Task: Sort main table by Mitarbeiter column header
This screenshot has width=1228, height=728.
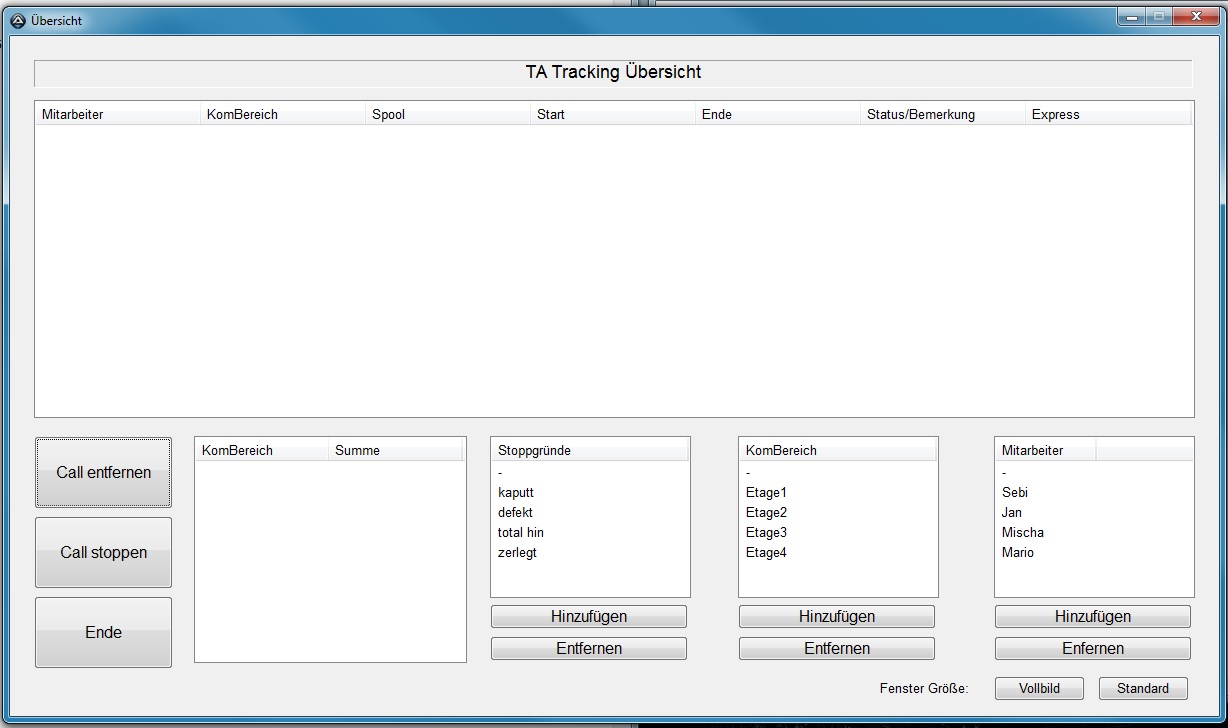Action: [x=117, y=114]
